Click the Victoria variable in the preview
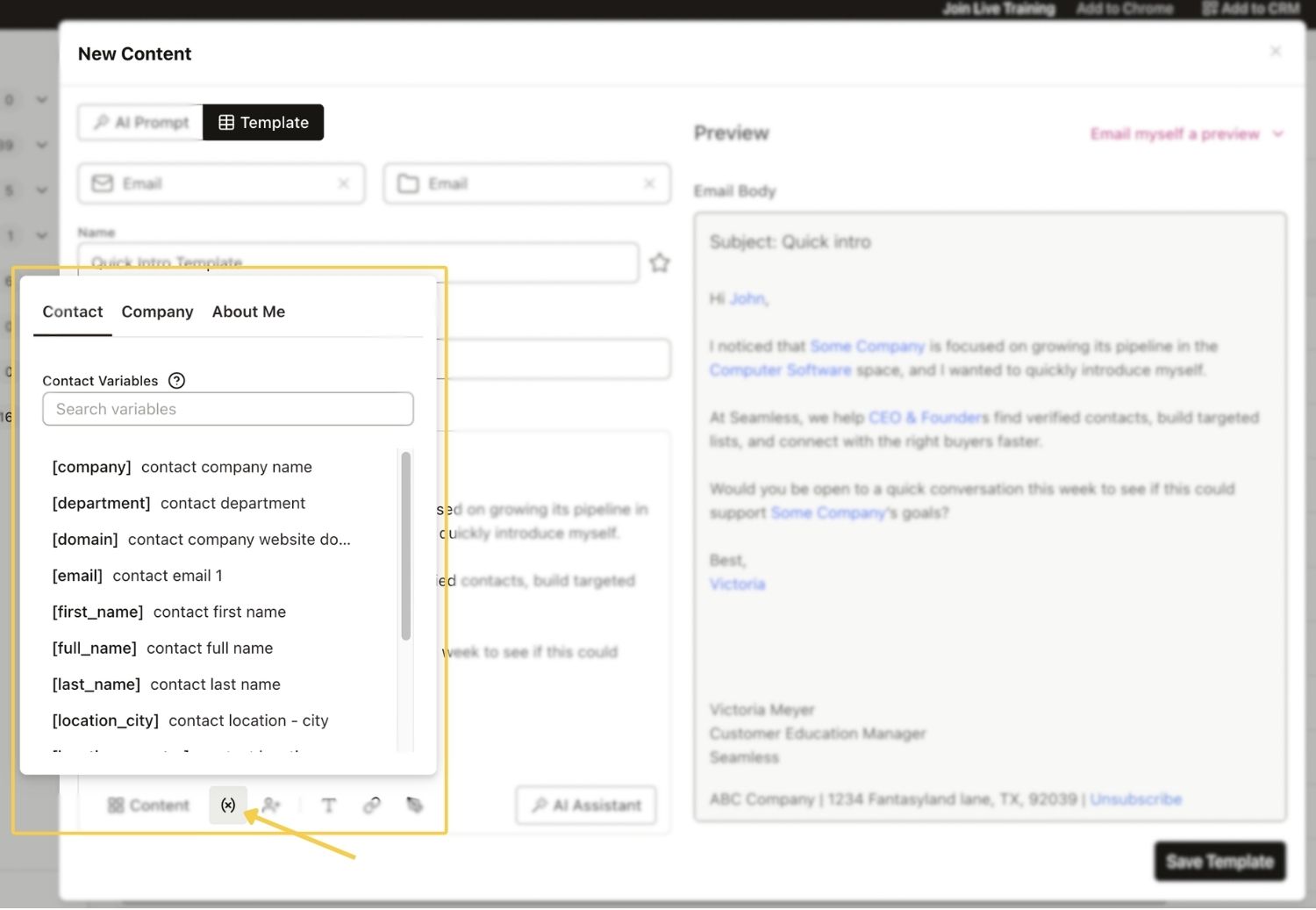 point(737,584)
